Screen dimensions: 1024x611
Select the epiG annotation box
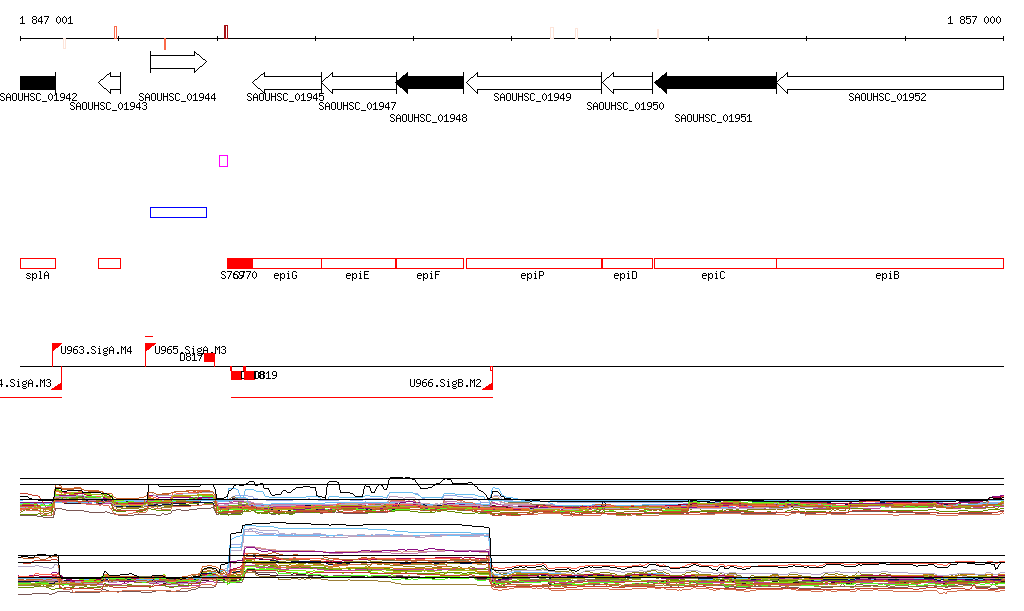(287, 264)
